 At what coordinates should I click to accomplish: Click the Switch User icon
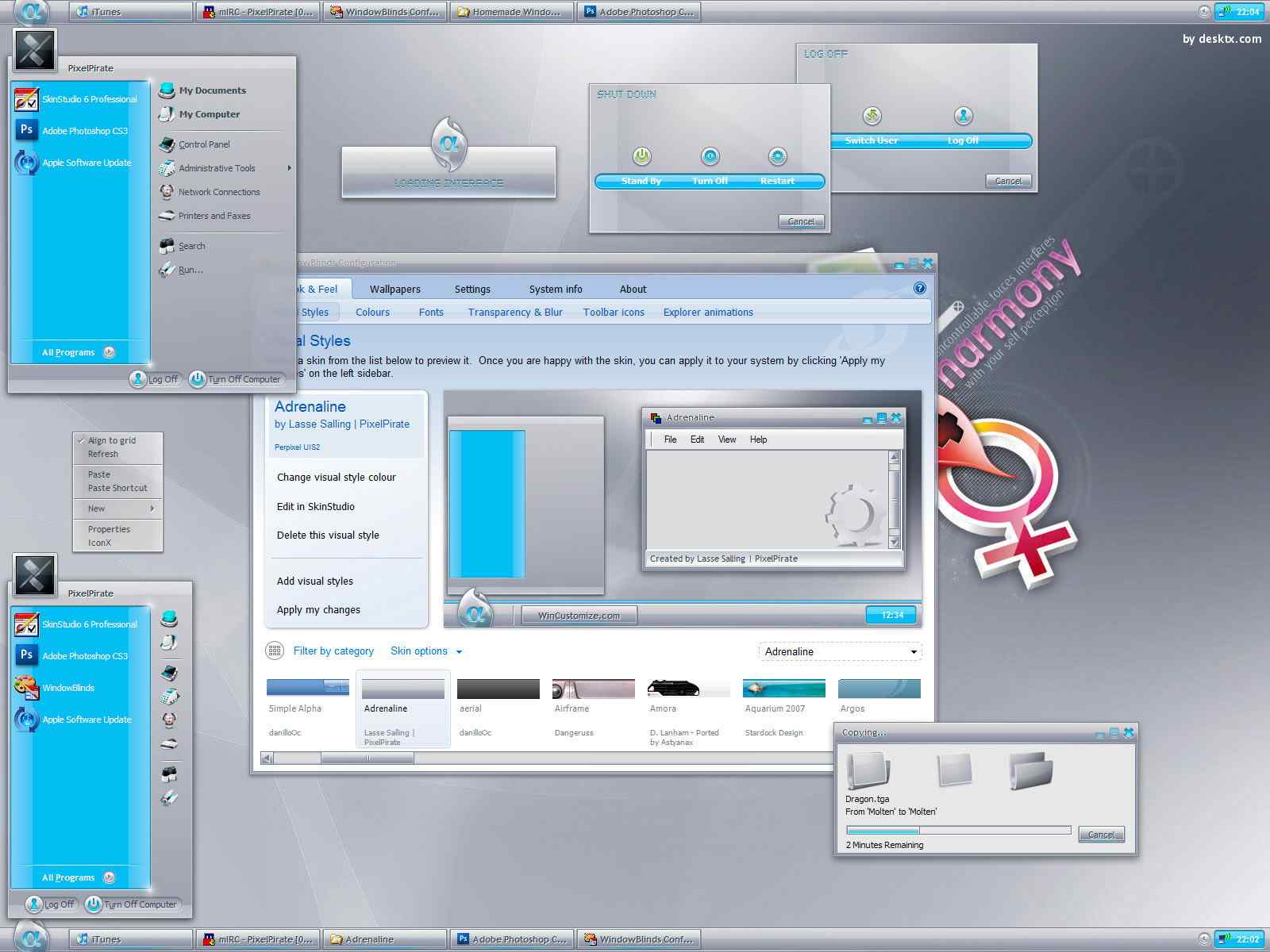872,116
